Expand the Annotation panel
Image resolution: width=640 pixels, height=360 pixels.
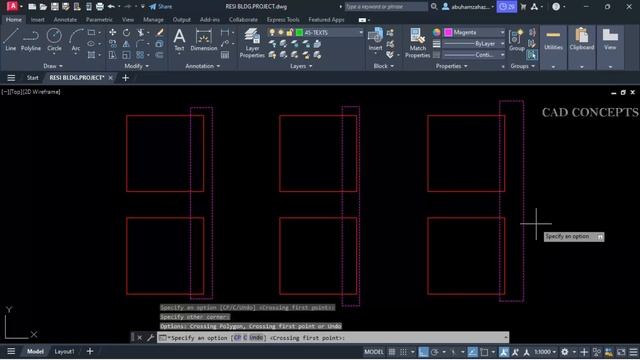[x=203, y=66]
